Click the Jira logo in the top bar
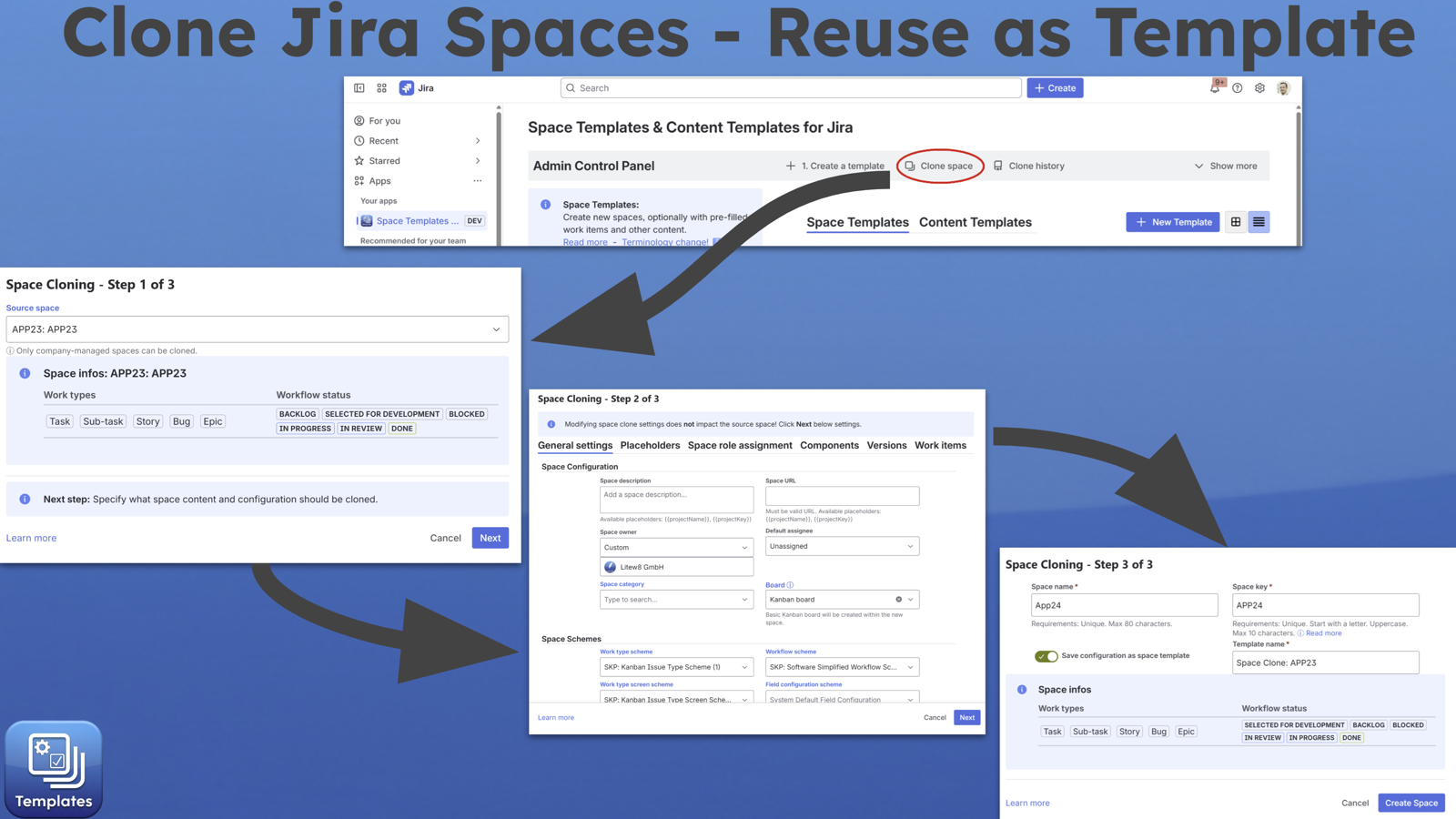The height and width of the screenshot is (819, 1456). 407,87
